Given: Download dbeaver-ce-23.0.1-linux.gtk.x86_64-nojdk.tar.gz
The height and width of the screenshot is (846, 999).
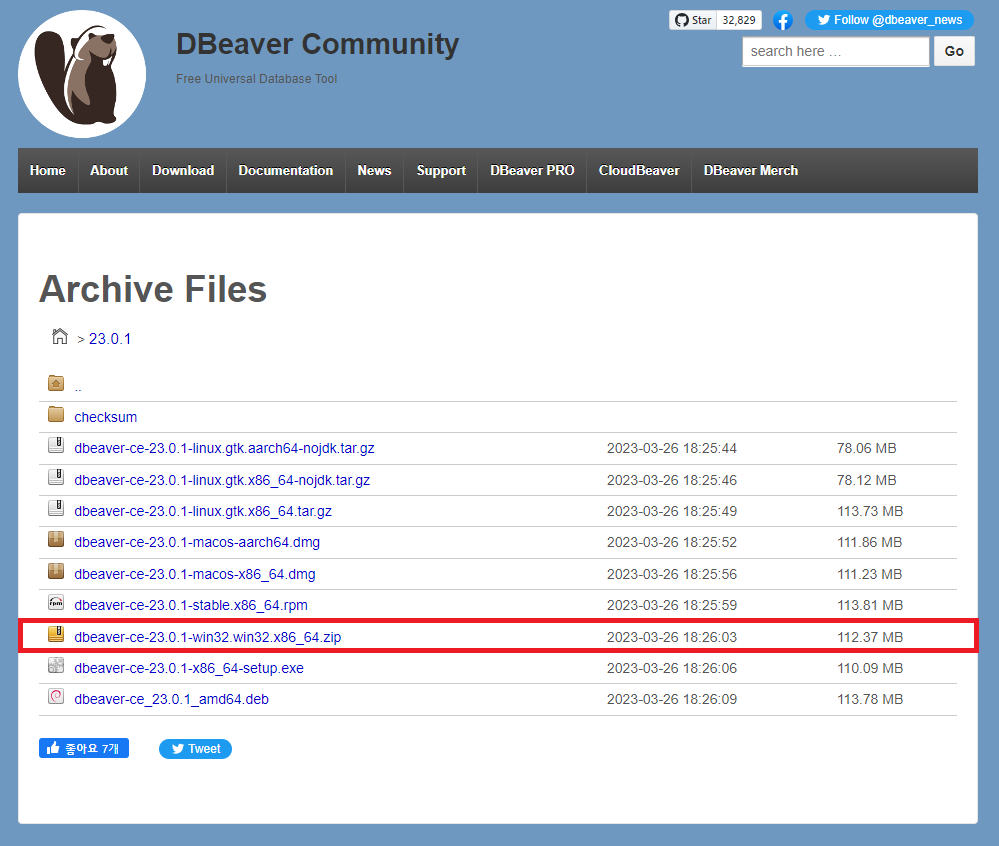Looking at the screenshot, I should coord(222,480).
